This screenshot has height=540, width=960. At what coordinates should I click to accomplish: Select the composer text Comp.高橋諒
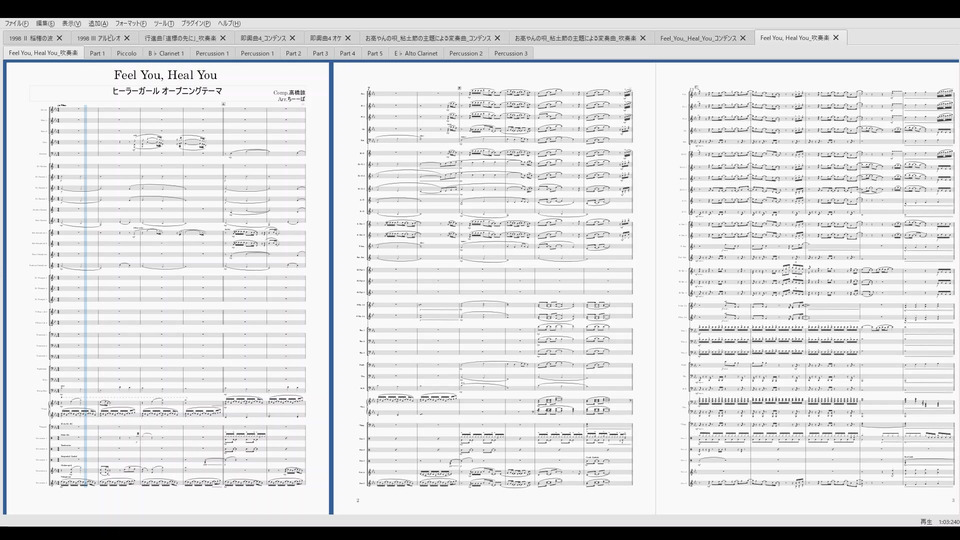tap(290, 92)
